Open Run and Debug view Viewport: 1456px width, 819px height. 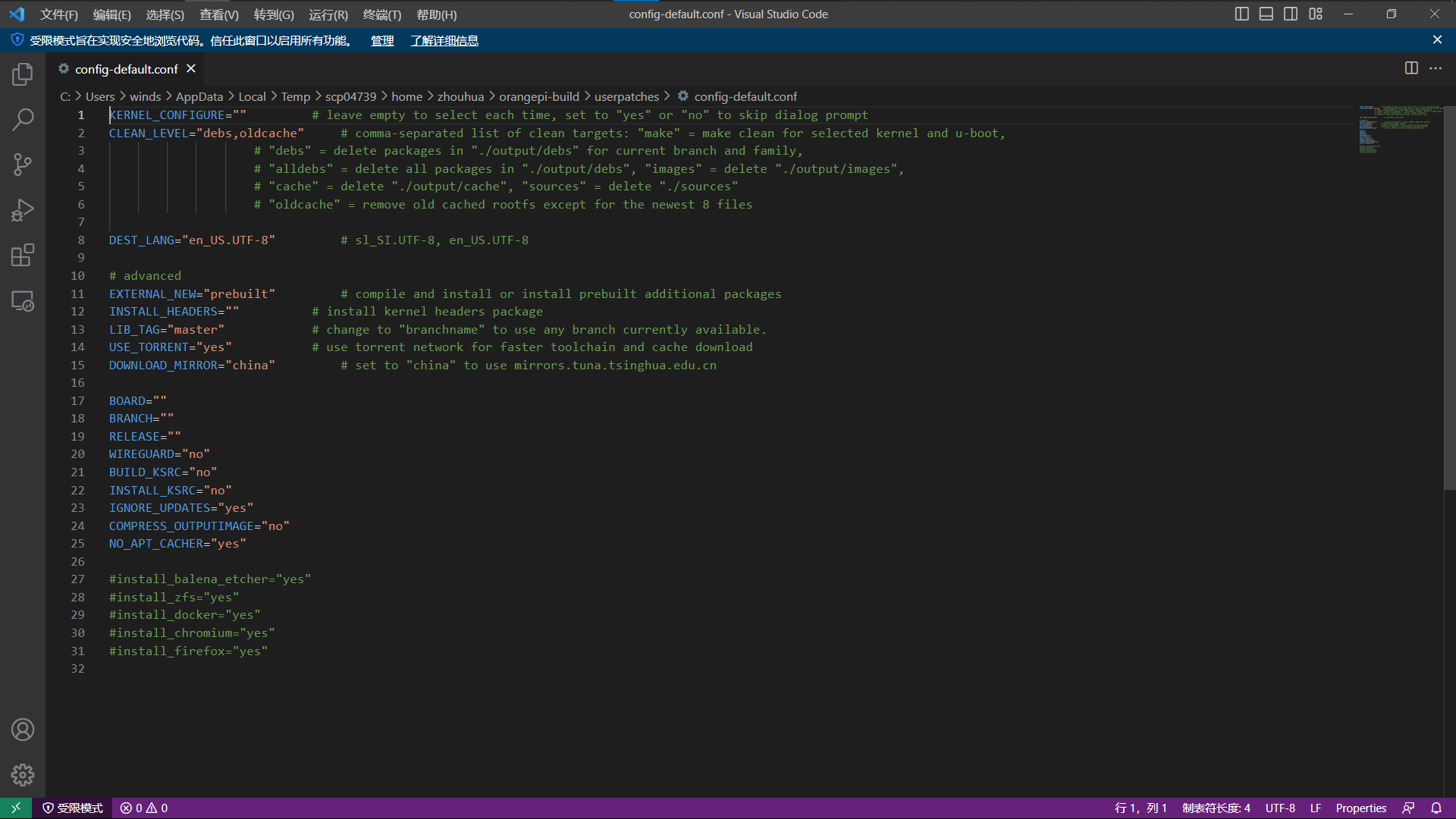tap(23, 210)
